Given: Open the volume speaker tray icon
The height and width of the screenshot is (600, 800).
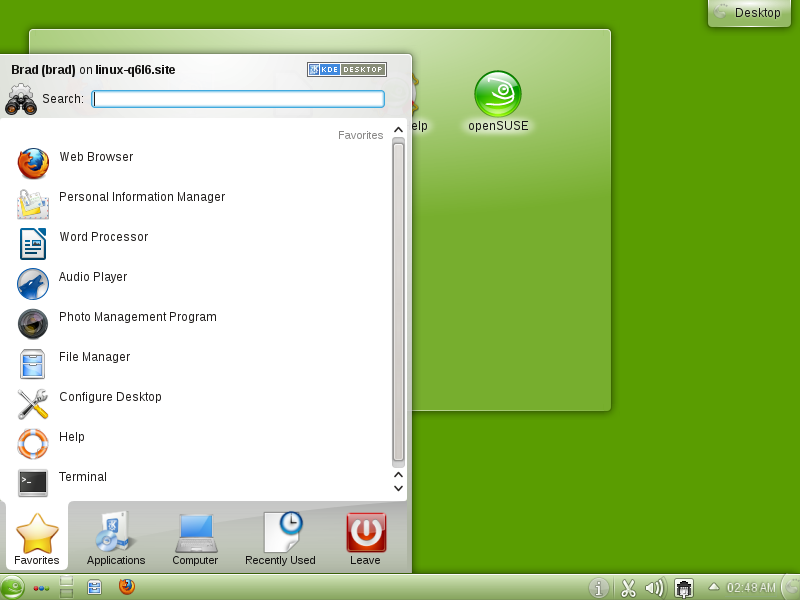Looking at the screenshot, I should tap(655, 588).
